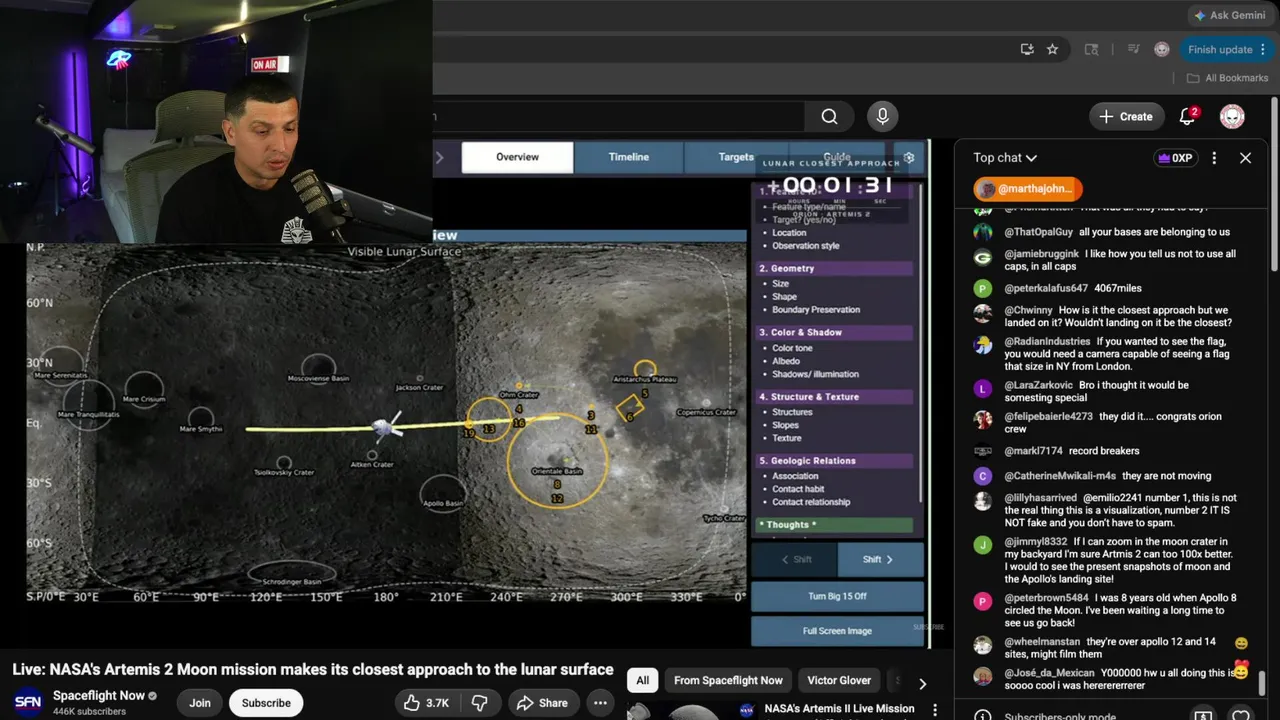Open the media controls icon in Chrome toolbar
The height and width of the screenshot is (720, 1280).
(1134, 49)
